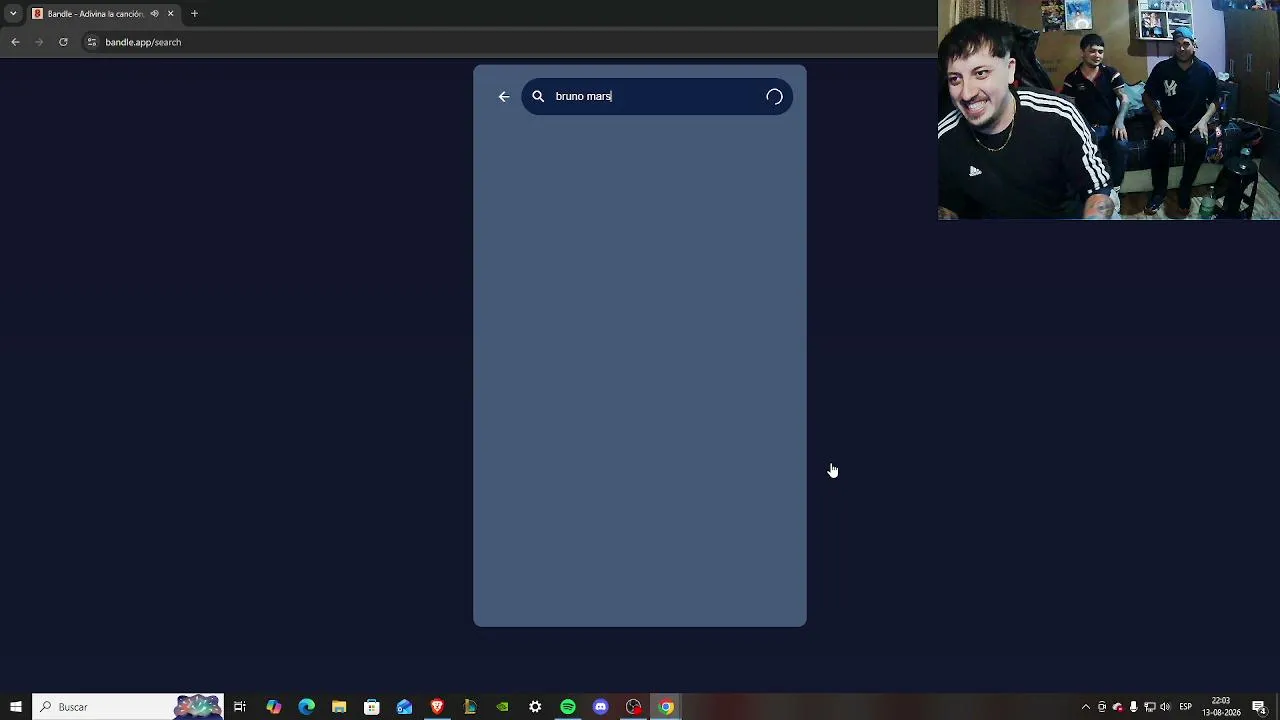The width and height of the screenshot is (1280, 720).
Task: Select the "Bandle - Adivina la canción" tab
Action: point(104,14)
